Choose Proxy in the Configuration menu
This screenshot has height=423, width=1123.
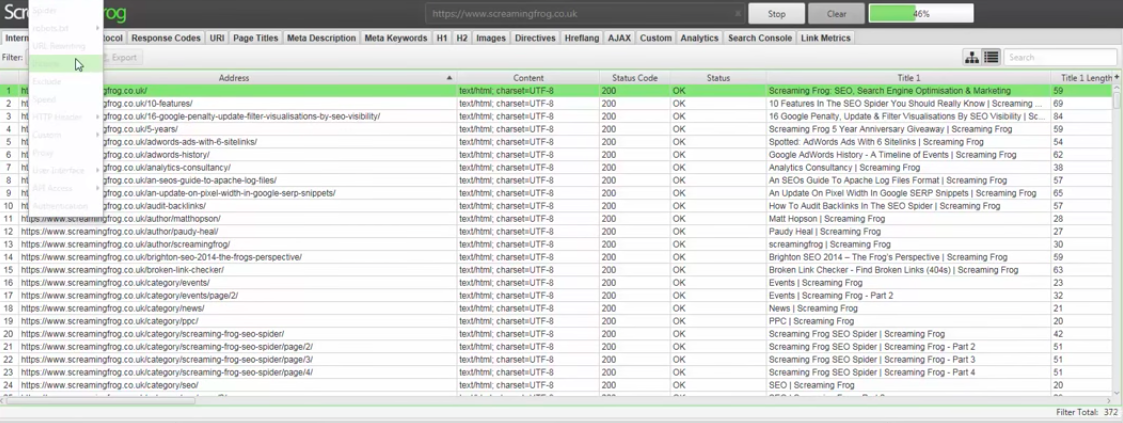tap(65, 152)
